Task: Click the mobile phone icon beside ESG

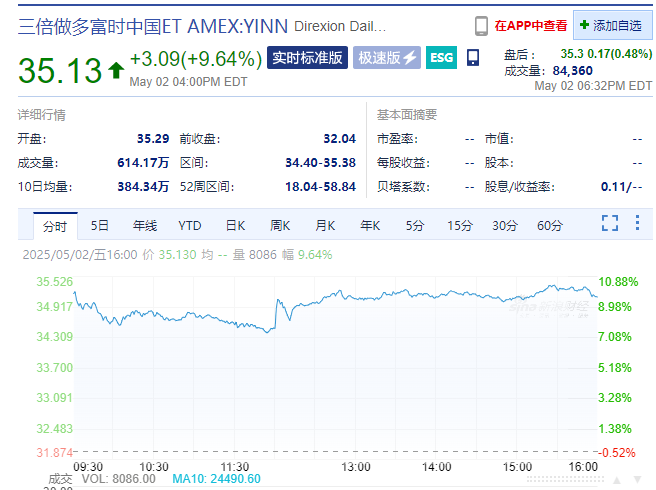Action: click(473, 58)
